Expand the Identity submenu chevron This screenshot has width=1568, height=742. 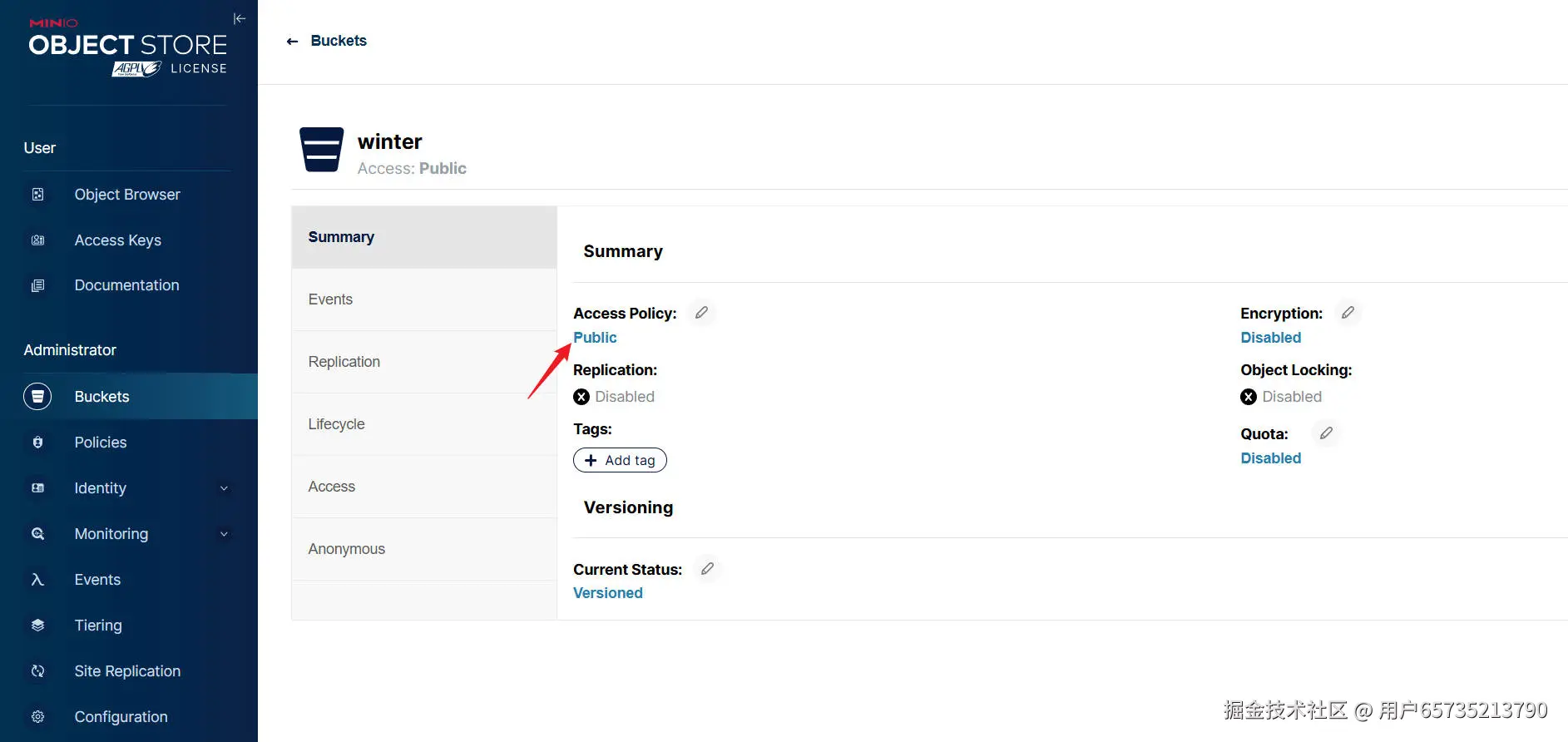tap(224, 488)
